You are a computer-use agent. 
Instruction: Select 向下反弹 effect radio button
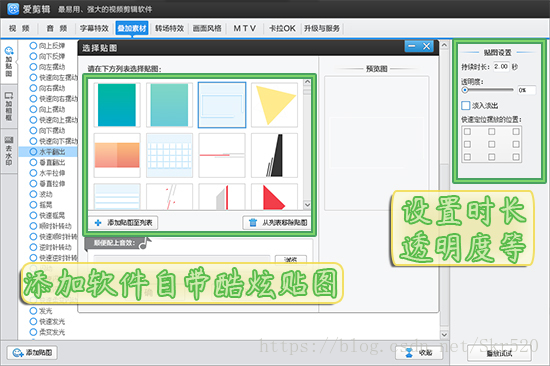click(33, 56)
